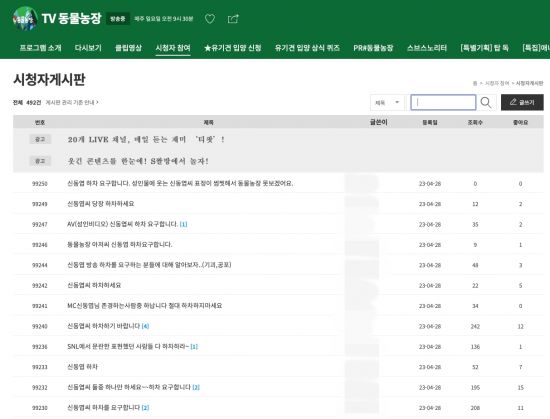Viewport: 550px width, 419px height.
Task: Open PR#동물농장 menu item
Action: [x=373, y=48]
